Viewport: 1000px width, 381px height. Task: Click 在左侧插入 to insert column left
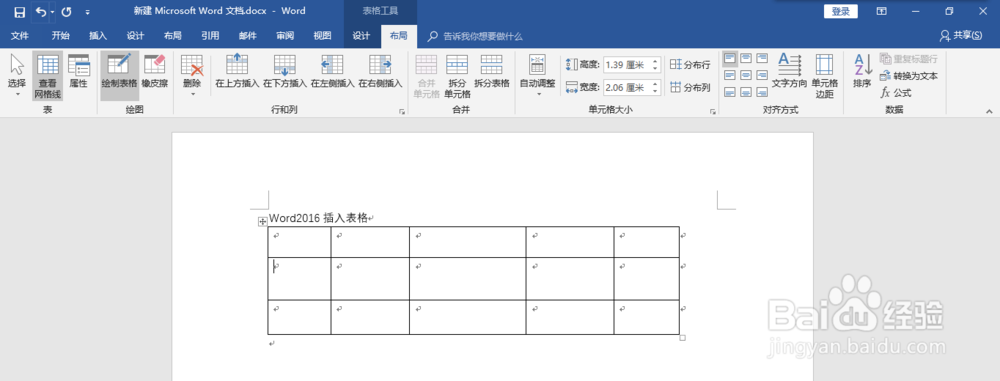tap(332, 71)
